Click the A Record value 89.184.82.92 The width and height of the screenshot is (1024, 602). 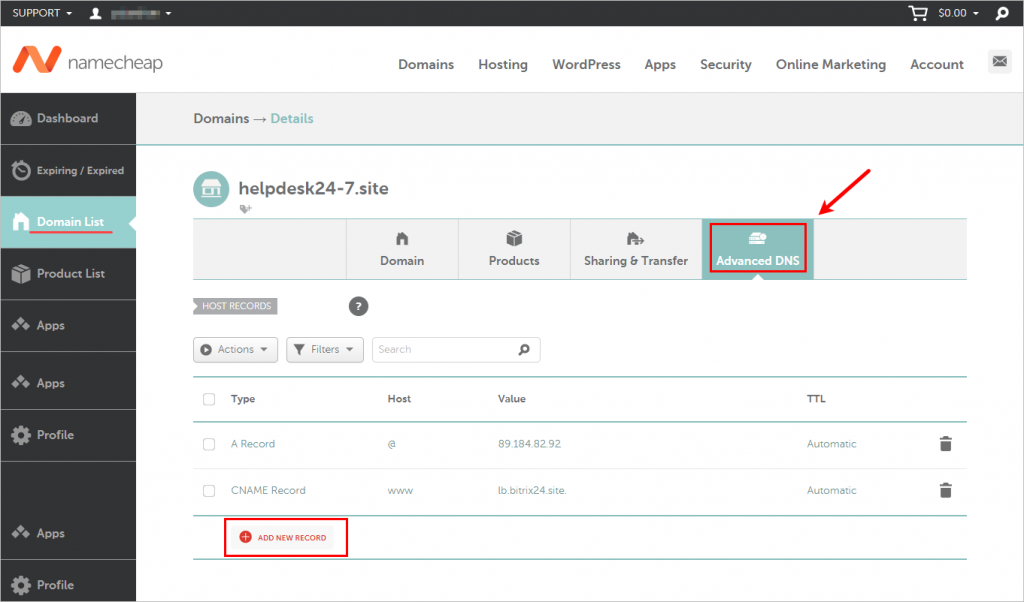[529, 444]
